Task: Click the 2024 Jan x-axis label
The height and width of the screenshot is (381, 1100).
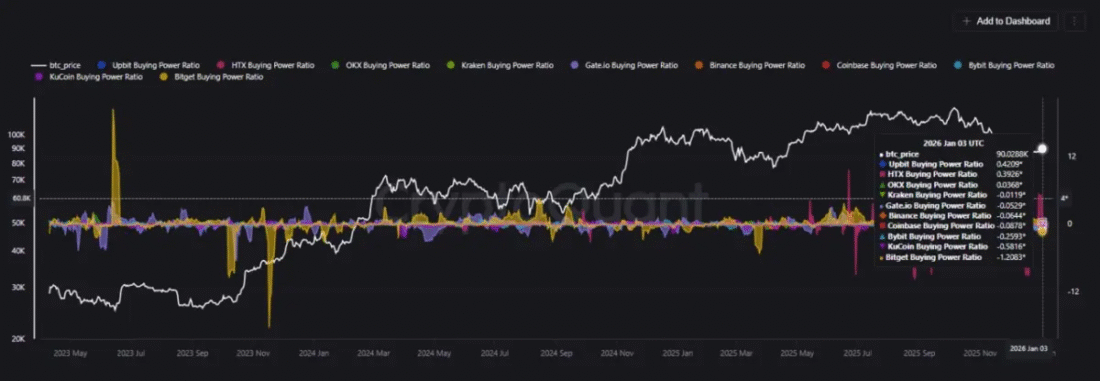Action: (x=314, y=353)
